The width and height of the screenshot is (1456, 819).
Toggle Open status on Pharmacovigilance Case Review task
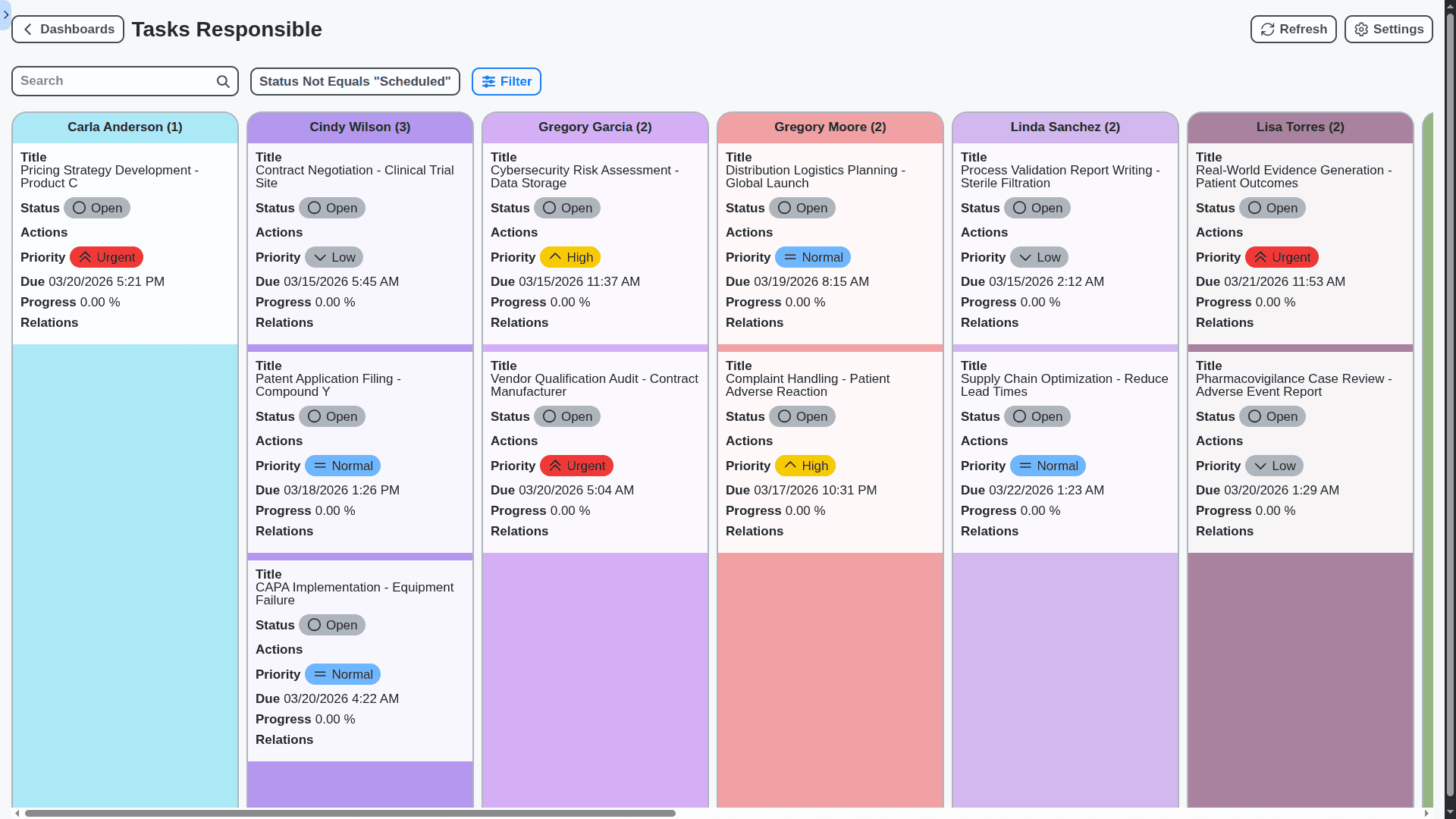pos(1272,416)
